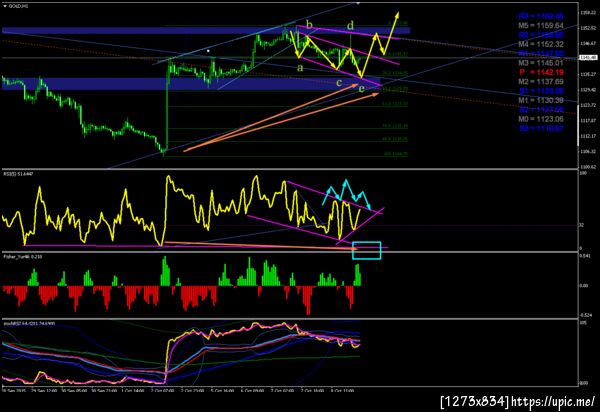The height and width of the screenshot is (412, 600).
Task: Select wave label 'd' on the chart
Action: (x=351, y=26)
